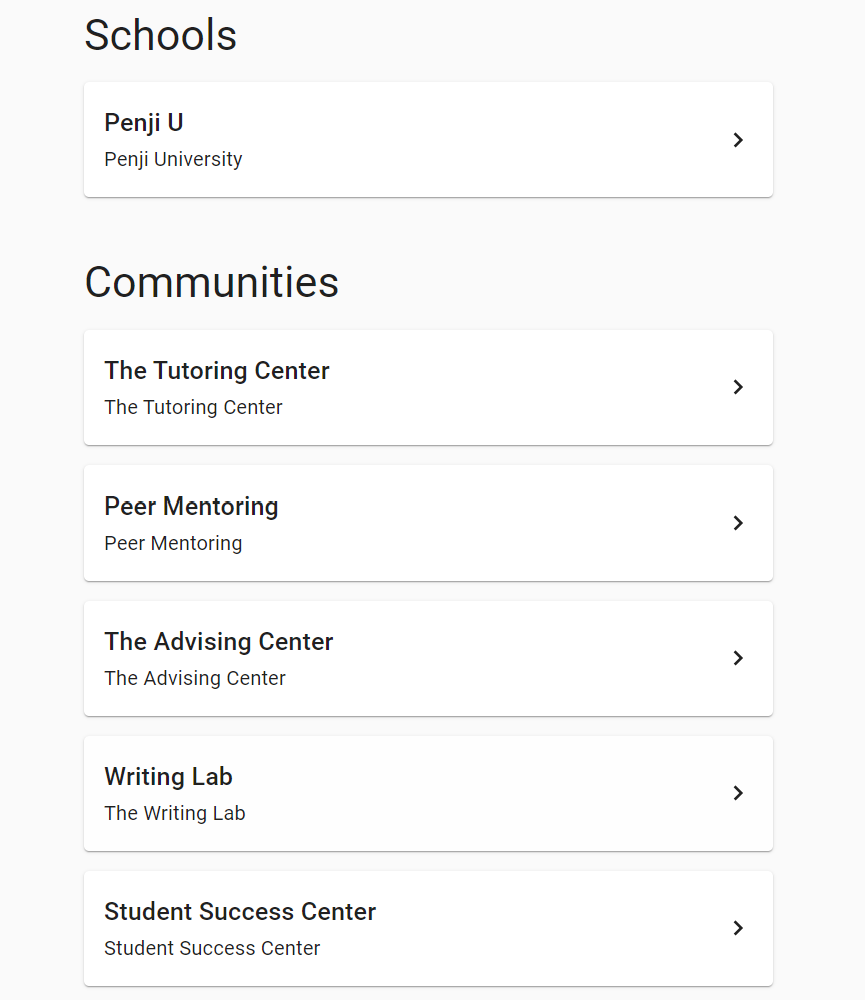Screen dimensions: 865x1000
Task: Click the Communities section heading
Action: (x=212, y=282)
